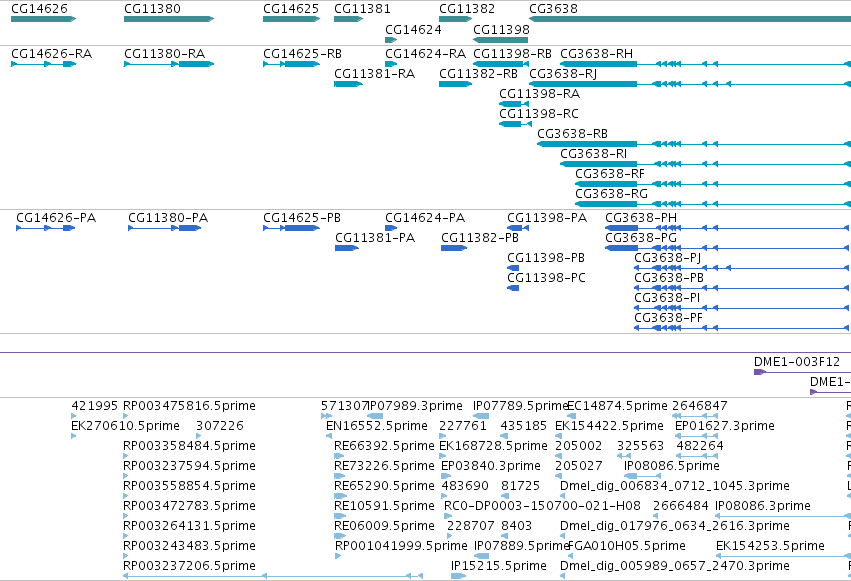Select EST RP003475816.5prime

125,416
